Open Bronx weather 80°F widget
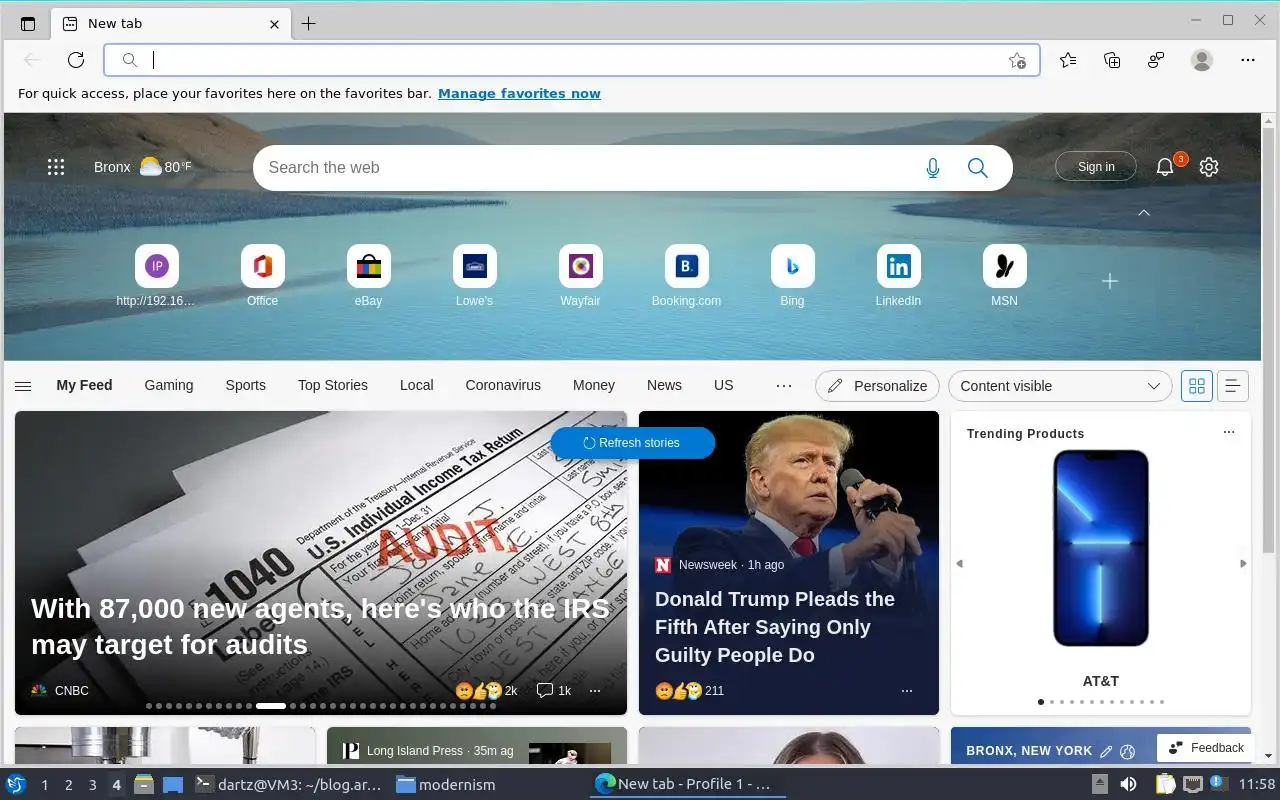This screenshot has width=1280, height=800. [x=143, y=167]
